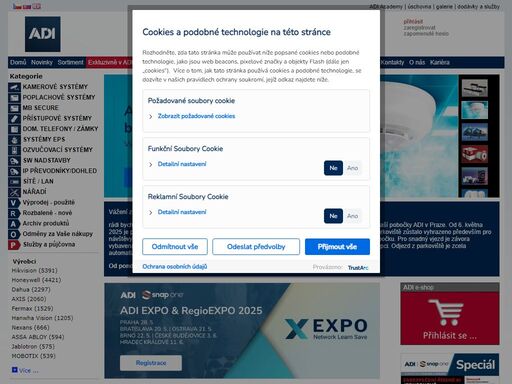Image resolution: width=512 pixels, height=384 pixels.
Task: Expand Zobrazit požadované cookies
Action: click(x=196, y=116)
